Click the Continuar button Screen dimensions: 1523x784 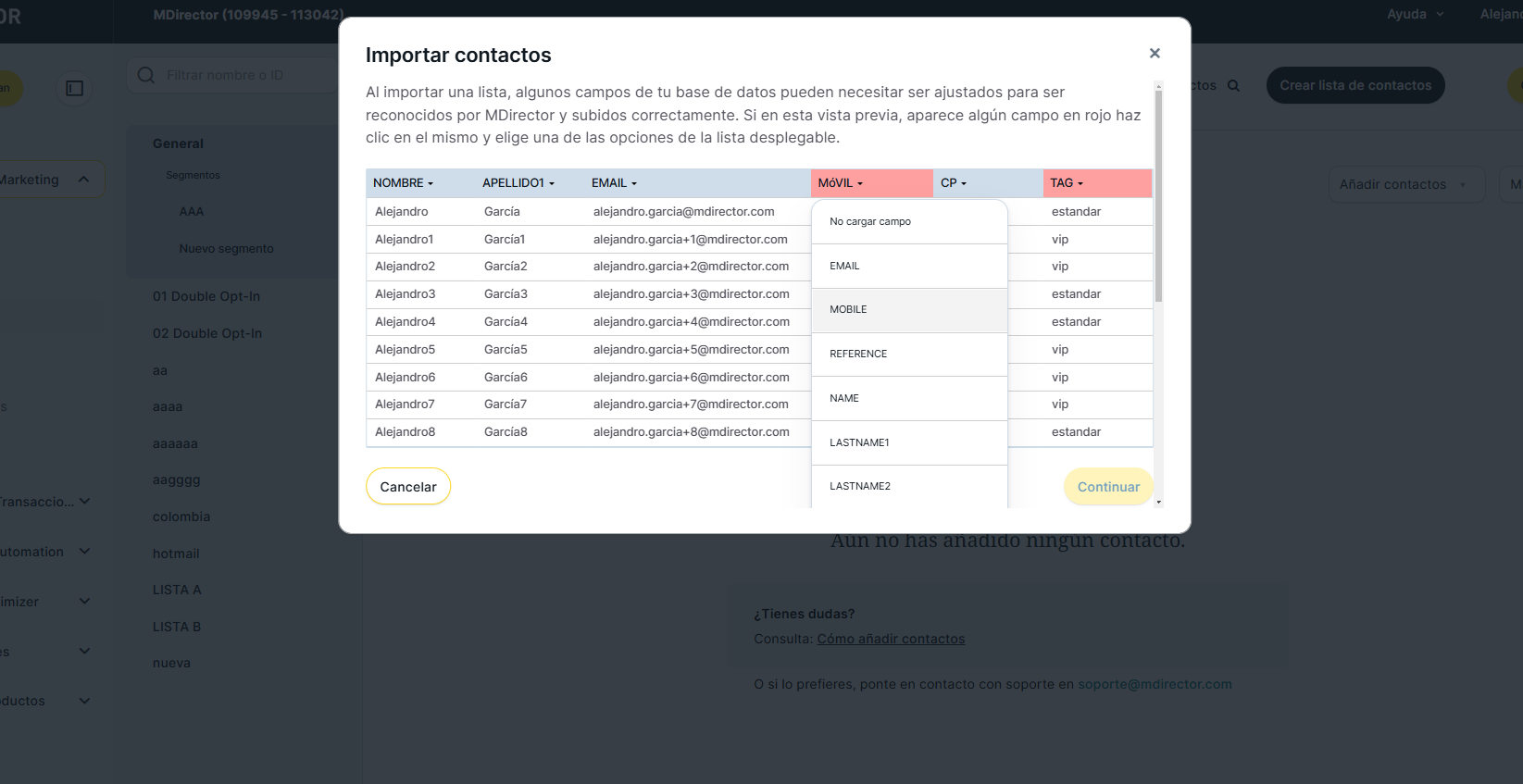point(1108,487)
